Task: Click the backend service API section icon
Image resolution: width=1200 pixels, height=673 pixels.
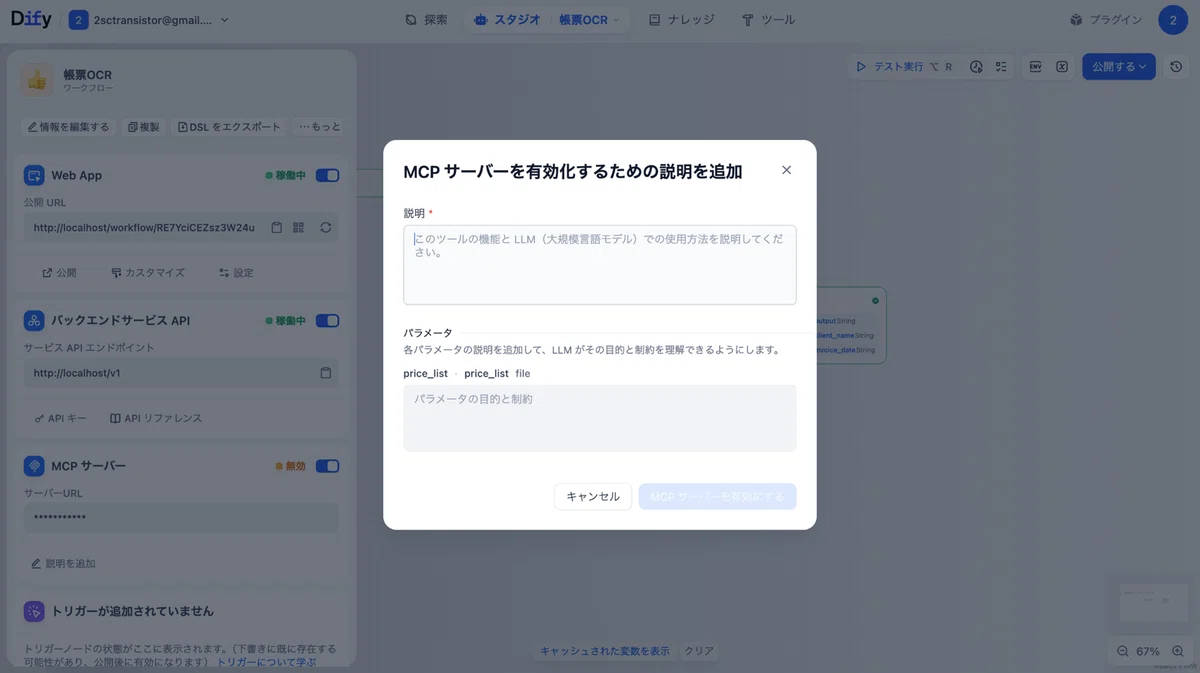Action: coord(34,321)
